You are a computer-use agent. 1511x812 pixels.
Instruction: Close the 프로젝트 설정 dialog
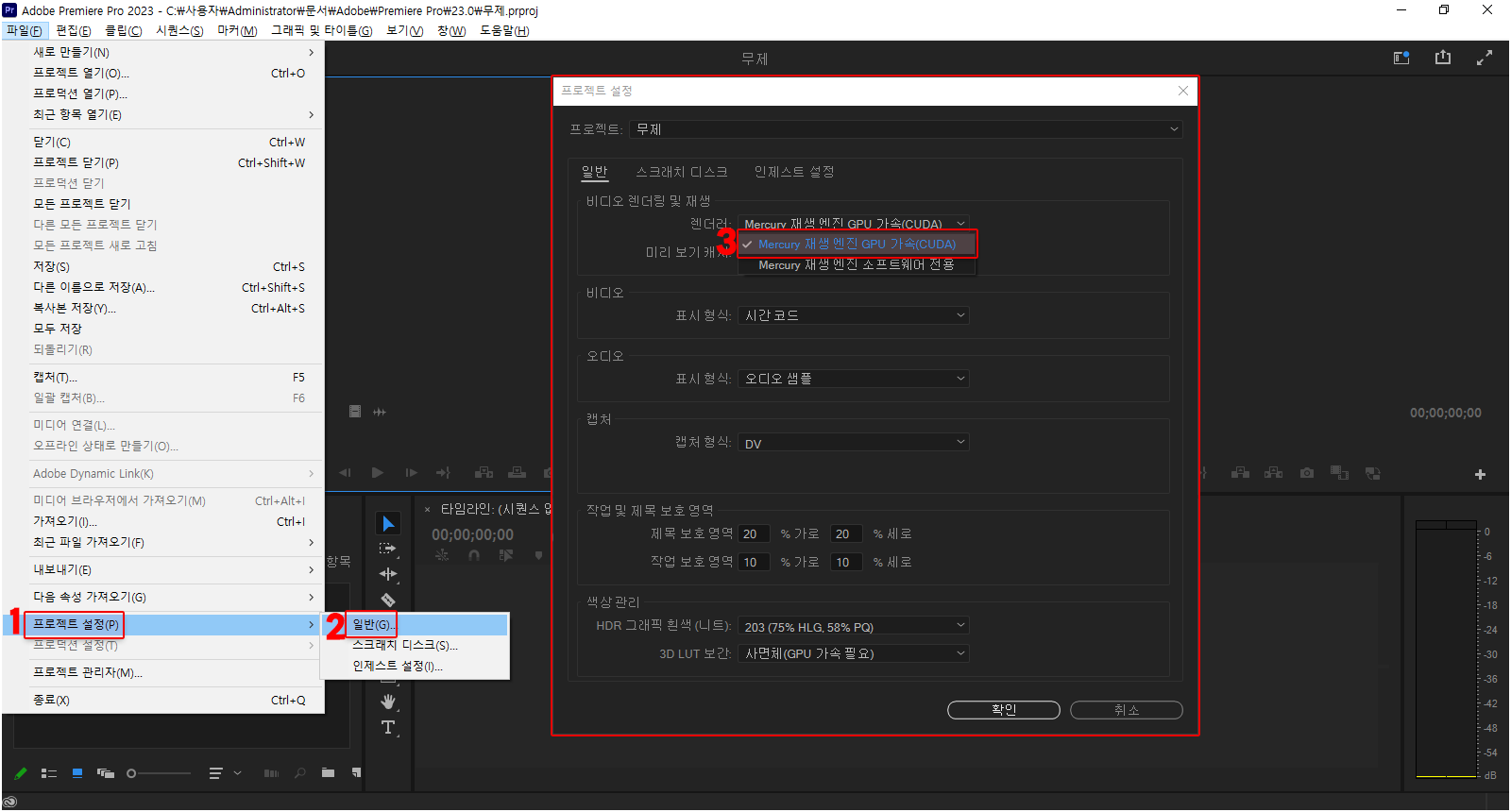pyautogui.click(x=1183, y=91)
